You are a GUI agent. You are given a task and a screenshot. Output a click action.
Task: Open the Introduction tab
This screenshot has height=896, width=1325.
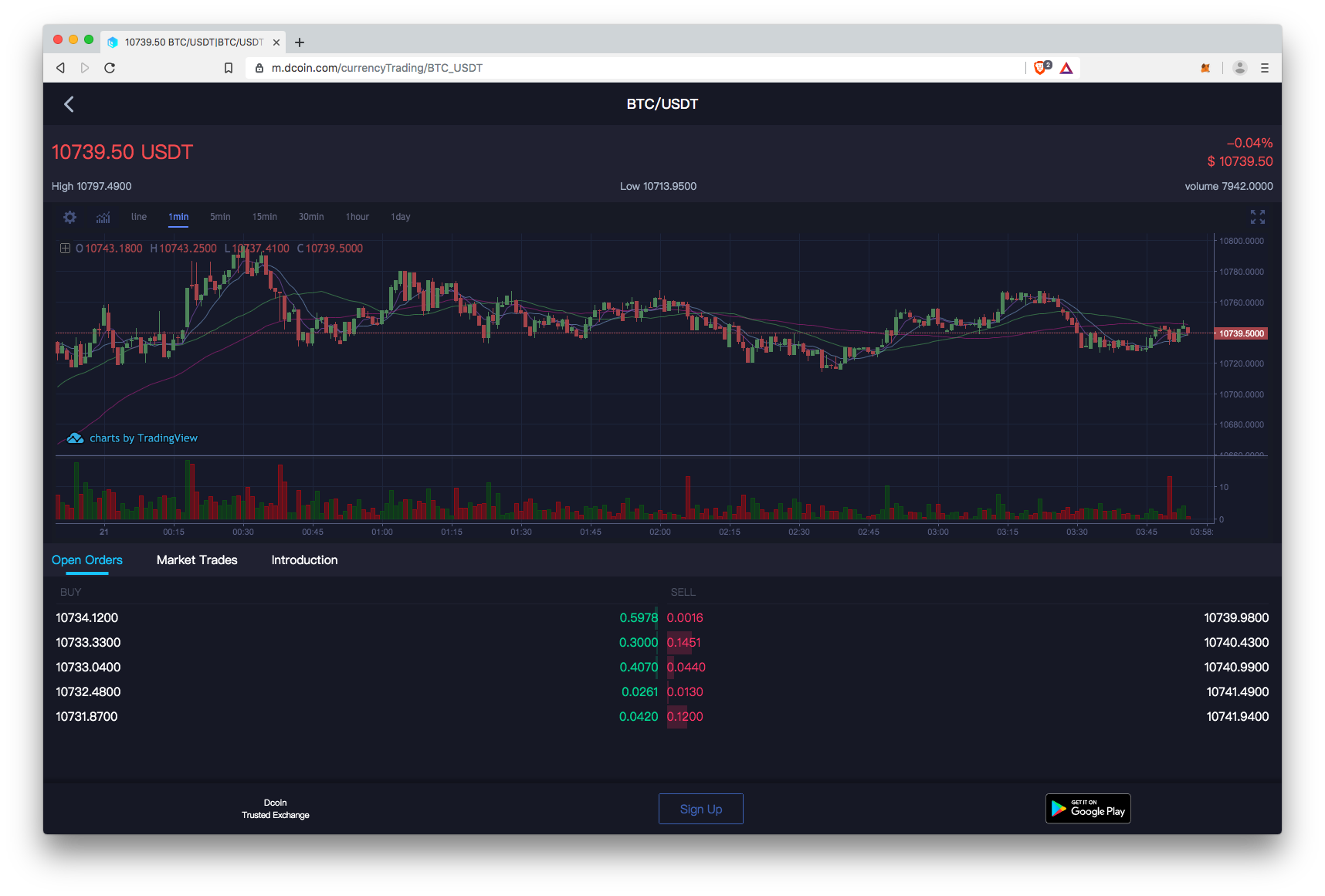(x=304, y=560)
